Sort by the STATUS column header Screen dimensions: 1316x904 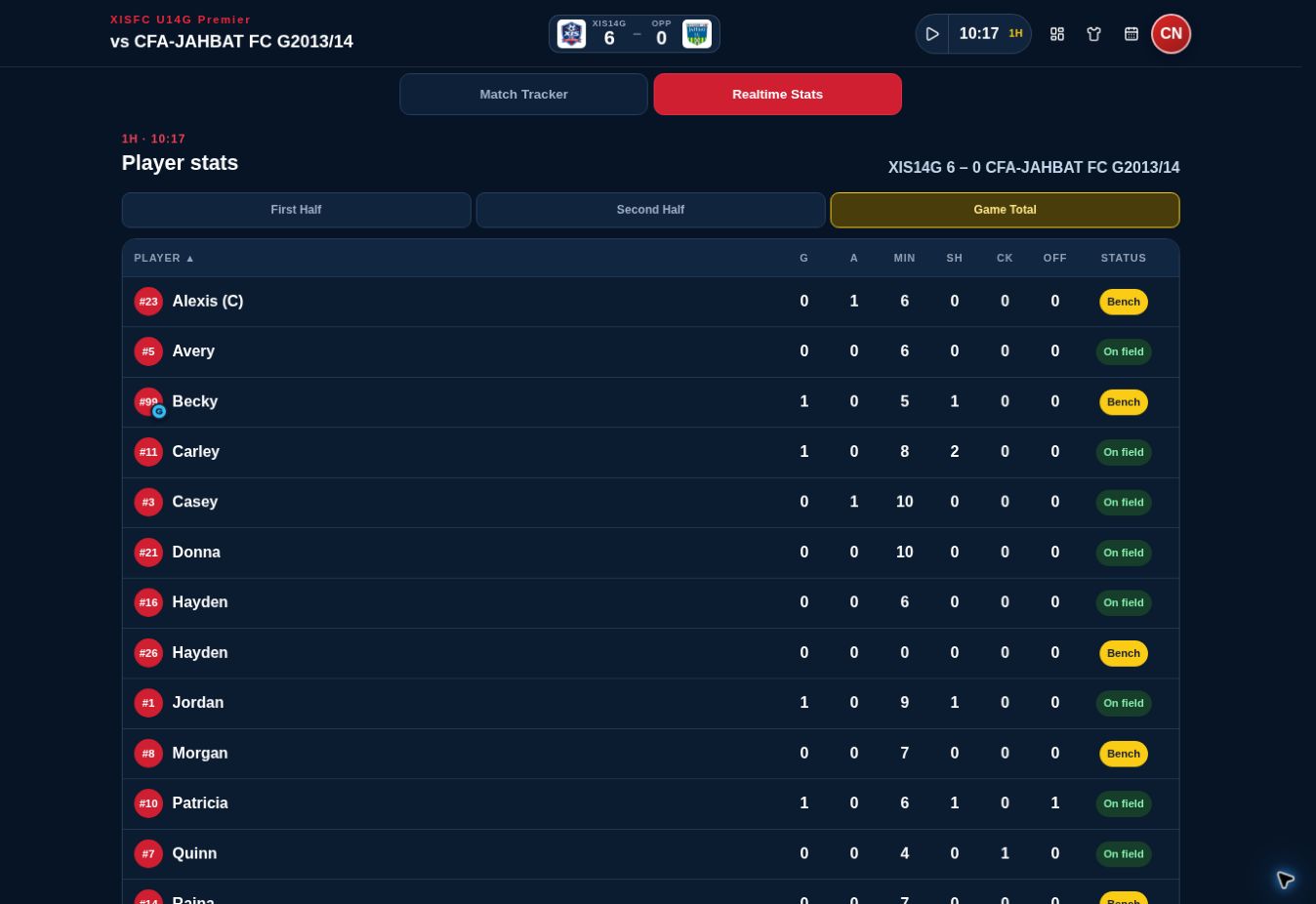pyautogui.click(x=1124, y=259)
